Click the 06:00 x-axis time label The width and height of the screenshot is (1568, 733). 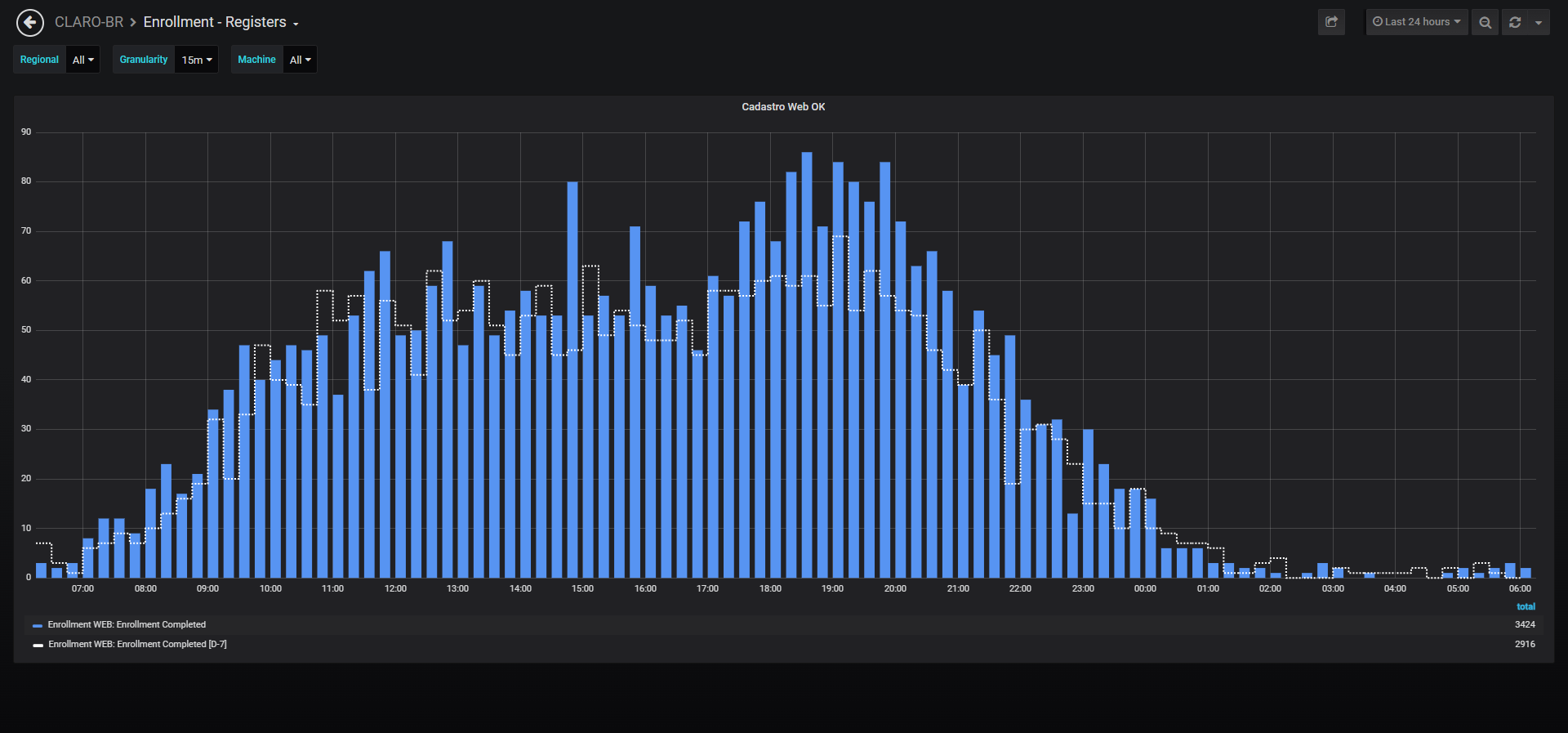(x=1520, y=588)
